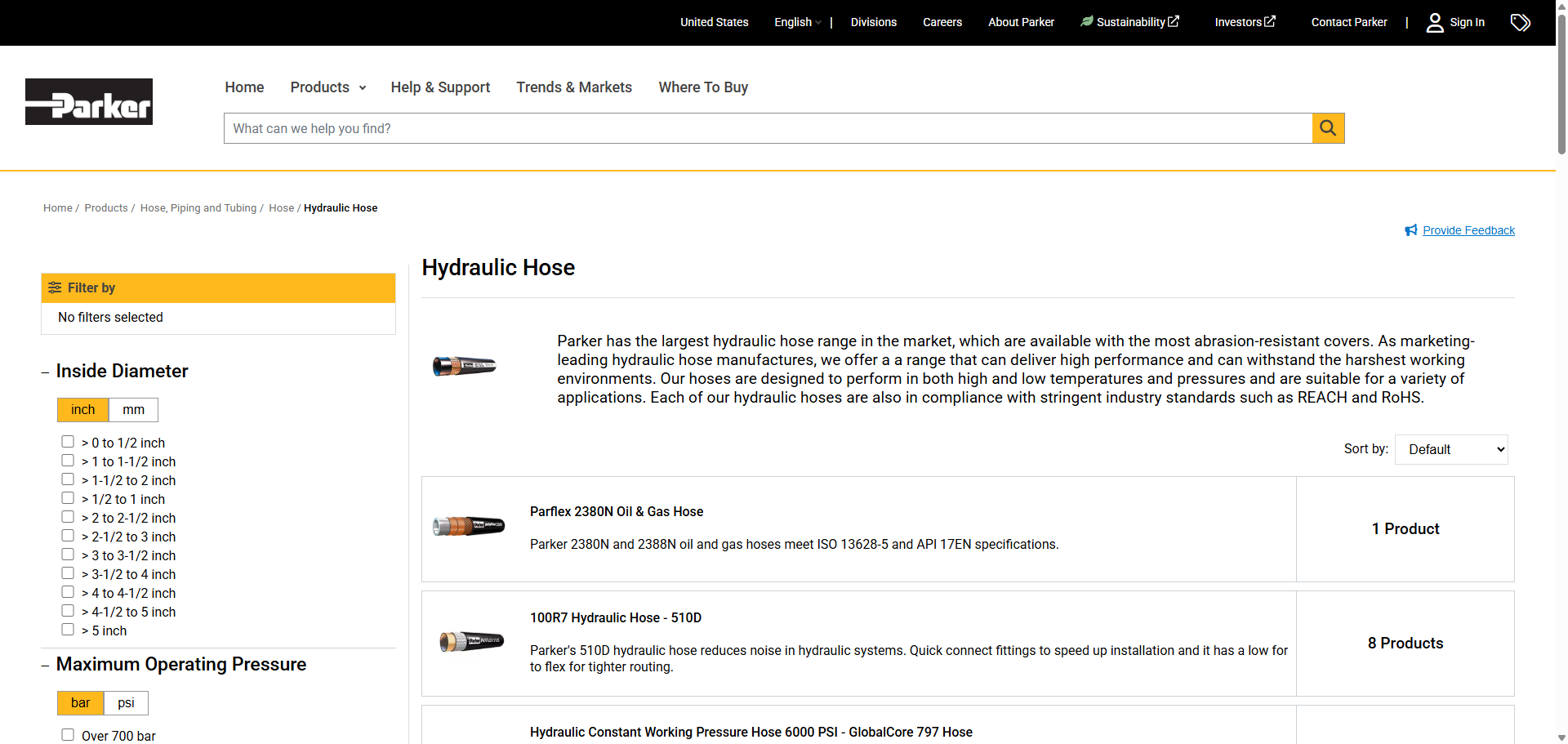This screenshot has height=744, width=1568.
Task: Click the Sustainability leaf icon
Action: pyautogui.click(x=1086, y=21)
